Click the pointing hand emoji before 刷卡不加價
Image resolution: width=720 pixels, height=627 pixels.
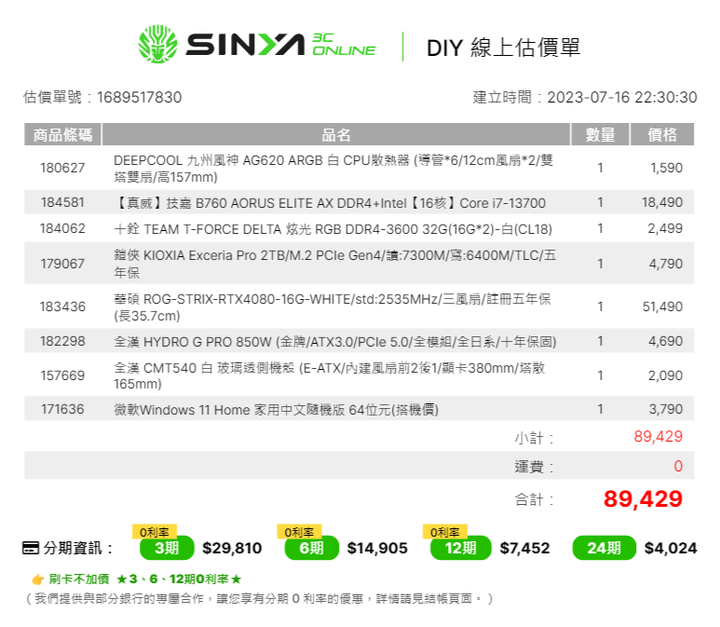[x=38, y=580]
